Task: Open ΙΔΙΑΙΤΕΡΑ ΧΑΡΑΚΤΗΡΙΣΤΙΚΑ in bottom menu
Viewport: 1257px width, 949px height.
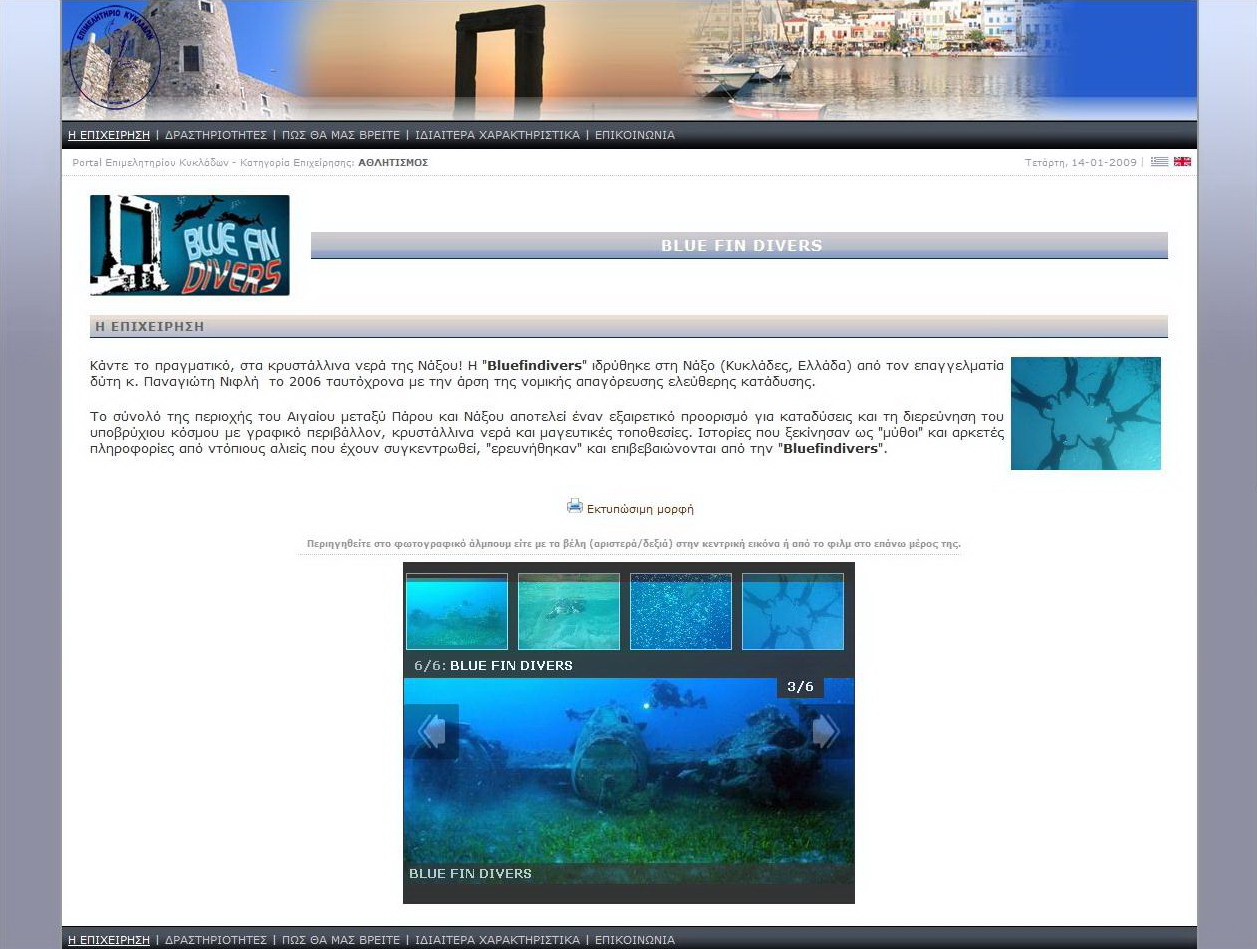Action: [x=498, y=940]
